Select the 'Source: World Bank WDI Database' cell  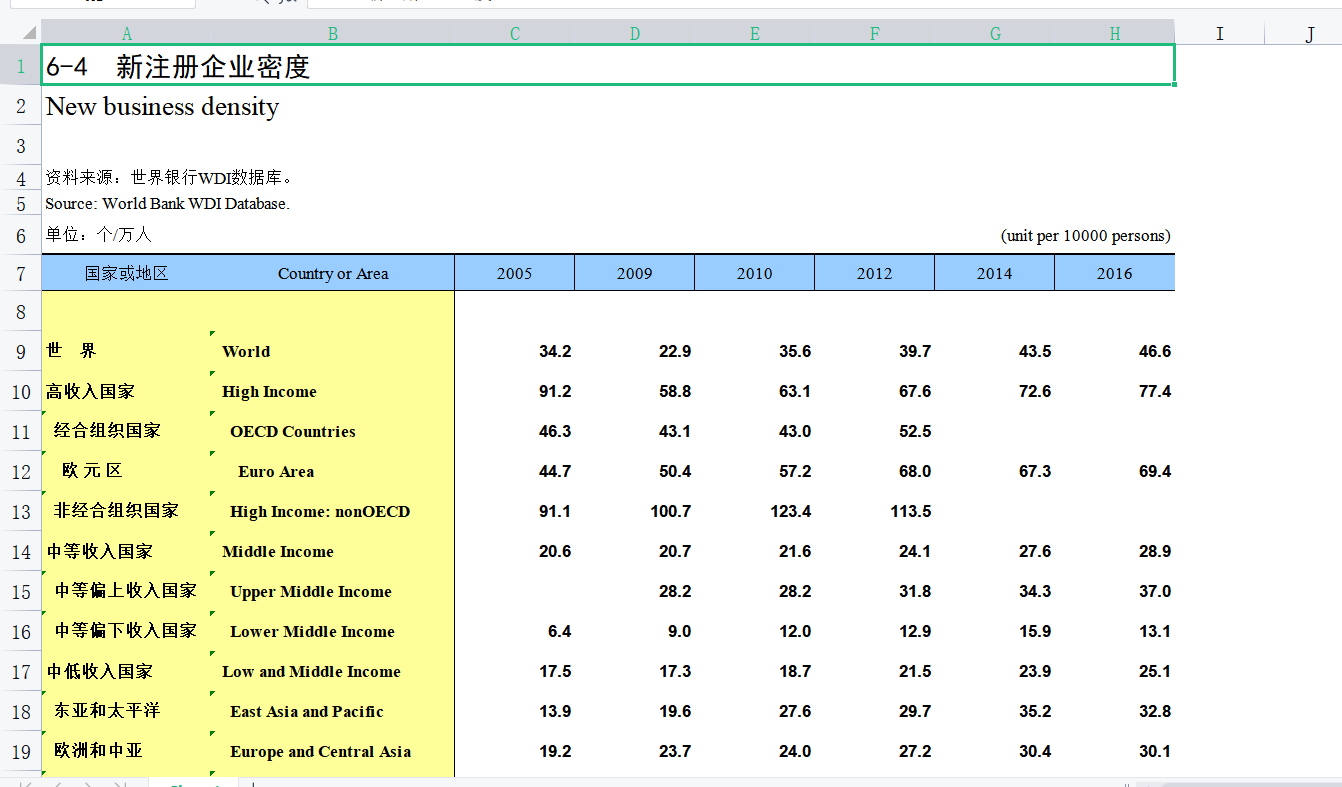pyautogui.click(x=167, y=204)
